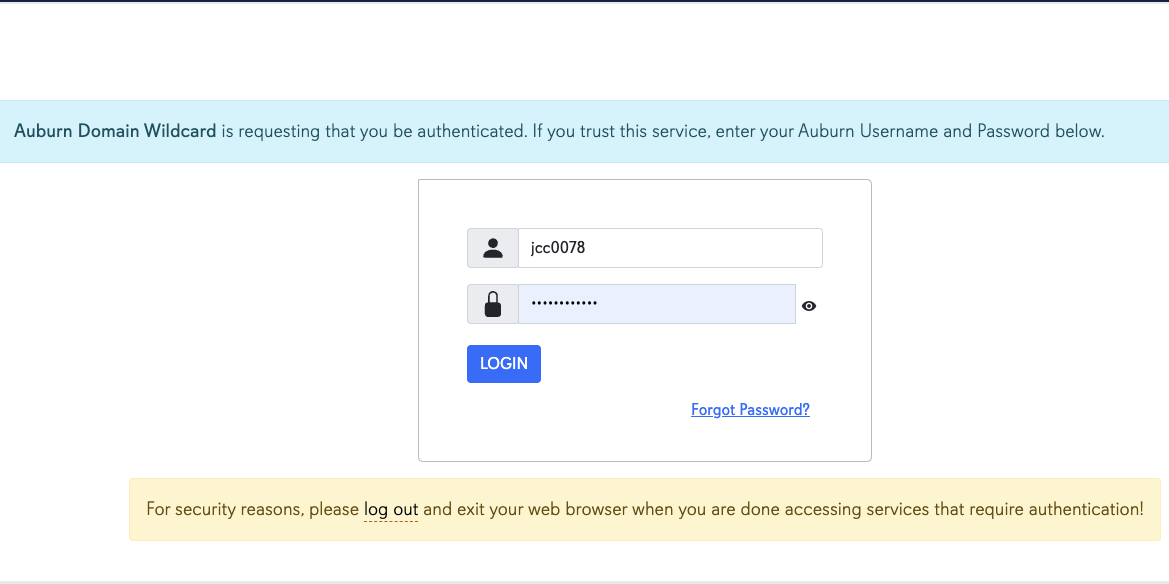Image resolution: width=1169 pixels, height=584 pixels.
Task: Click the blue LOGIN button
Action: pos(504,364)
